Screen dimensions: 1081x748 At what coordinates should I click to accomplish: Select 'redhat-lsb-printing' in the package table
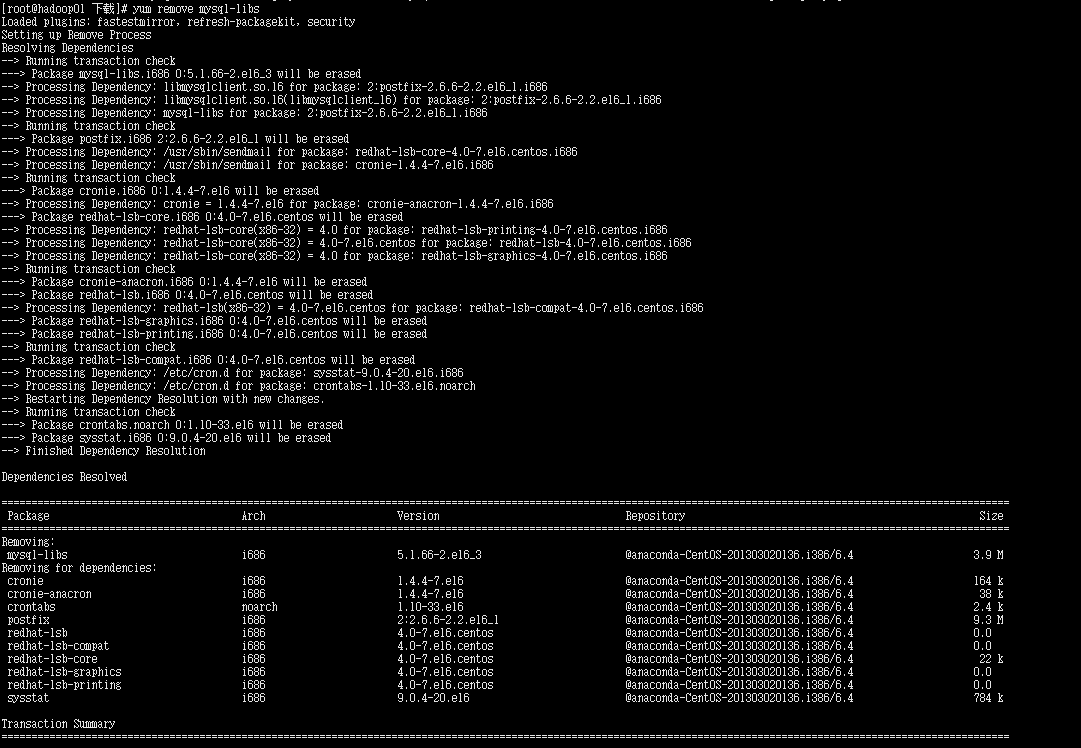[x=64, y=686]
